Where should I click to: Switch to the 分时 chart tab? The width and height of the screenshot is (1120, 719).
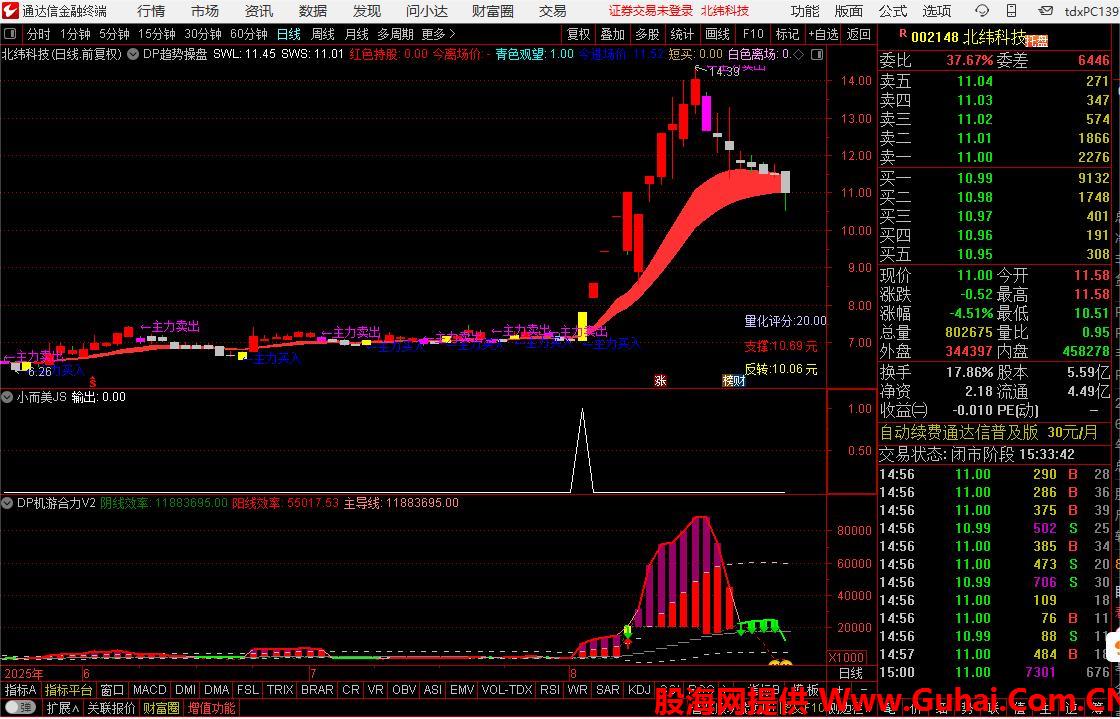tap(39, 34)
